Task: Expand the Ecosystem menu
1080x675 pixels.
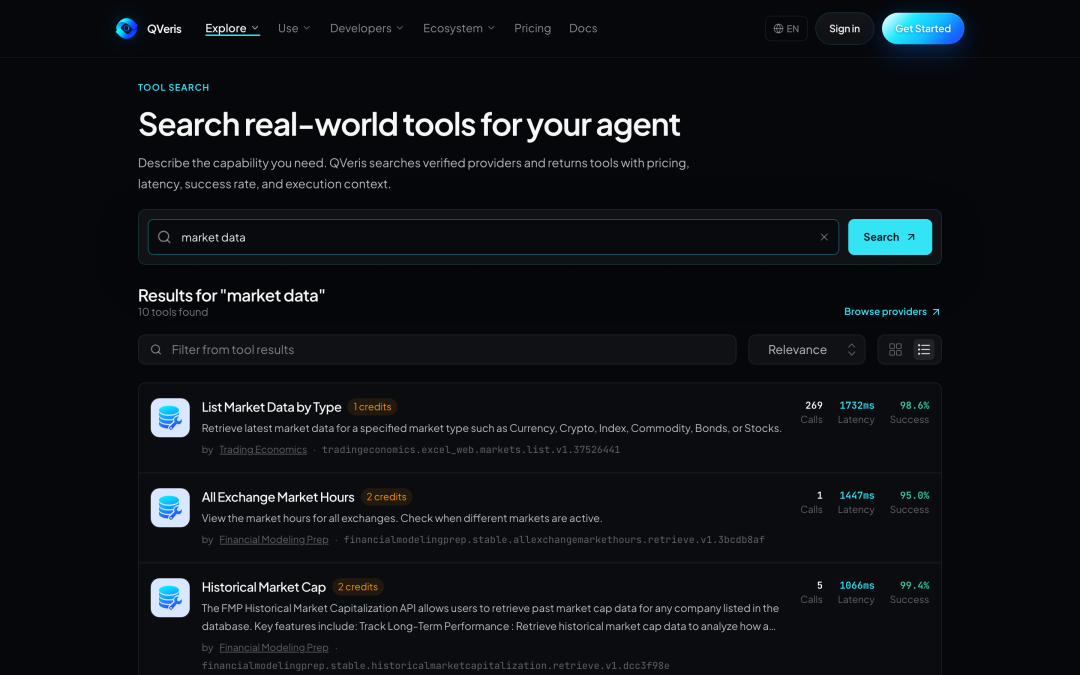Action: click(x=459, y=28)
